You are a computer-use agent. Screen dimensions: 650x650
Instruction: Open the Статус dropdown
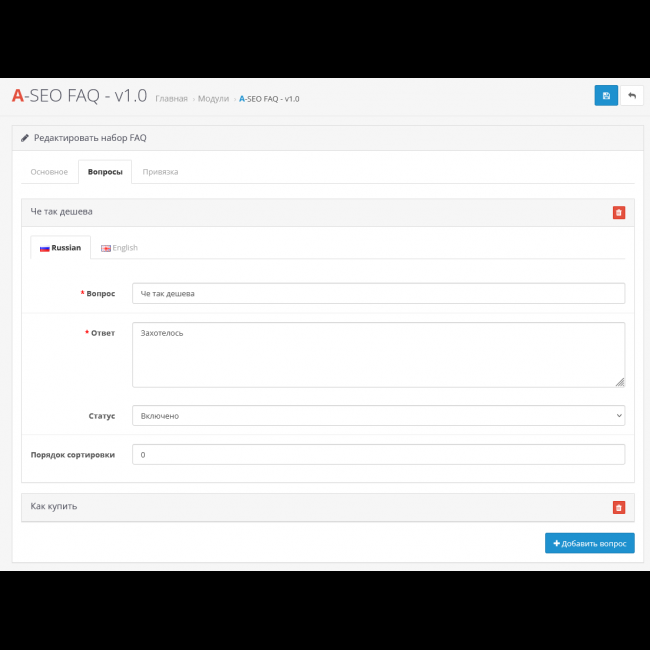pos(378,415)
